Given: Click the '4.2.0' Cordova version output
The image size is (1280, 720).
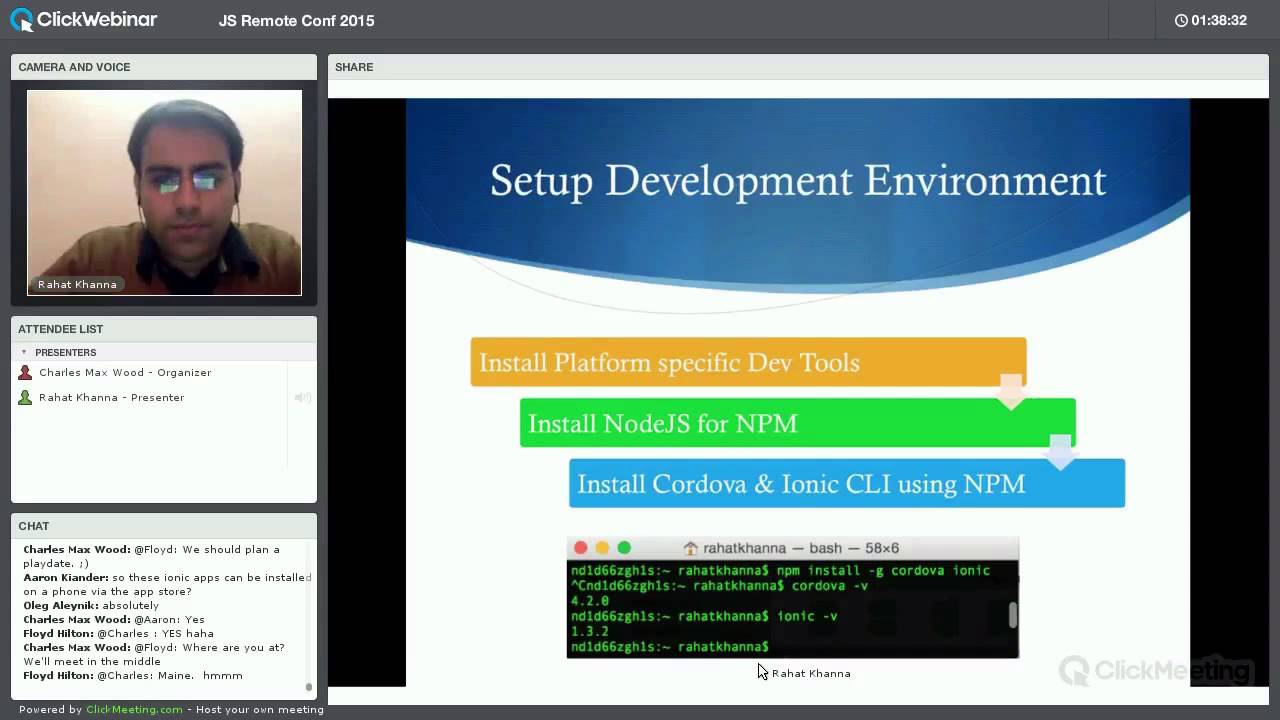Looking at the screenshot, I should (590, 602).
